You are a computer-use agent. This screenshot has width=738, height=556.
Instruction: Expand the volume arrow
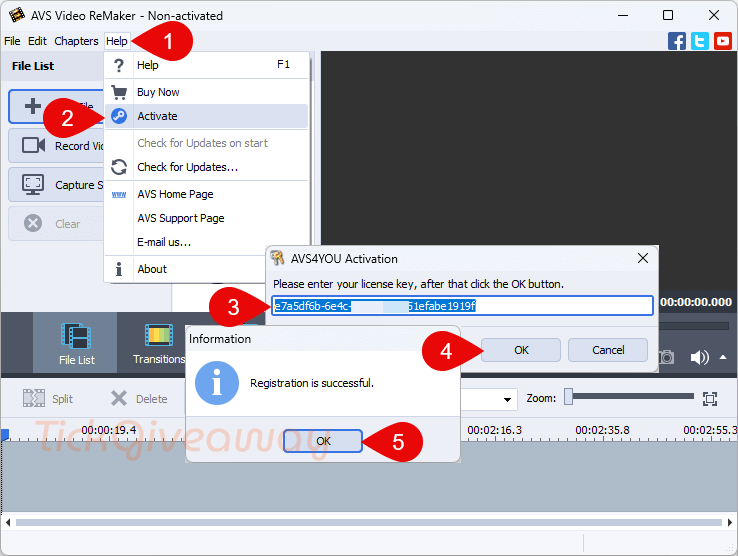(x=723, y=357)
